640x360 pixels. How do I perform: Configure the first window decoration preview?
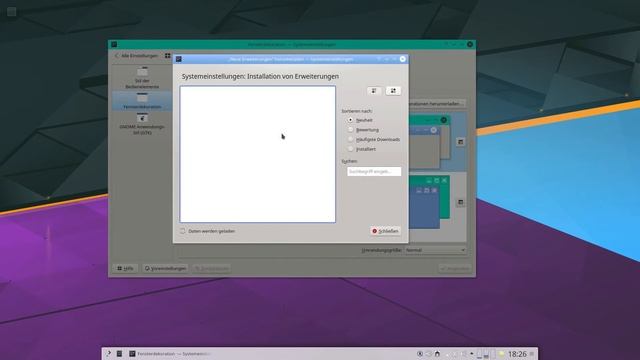click(460, 142)
